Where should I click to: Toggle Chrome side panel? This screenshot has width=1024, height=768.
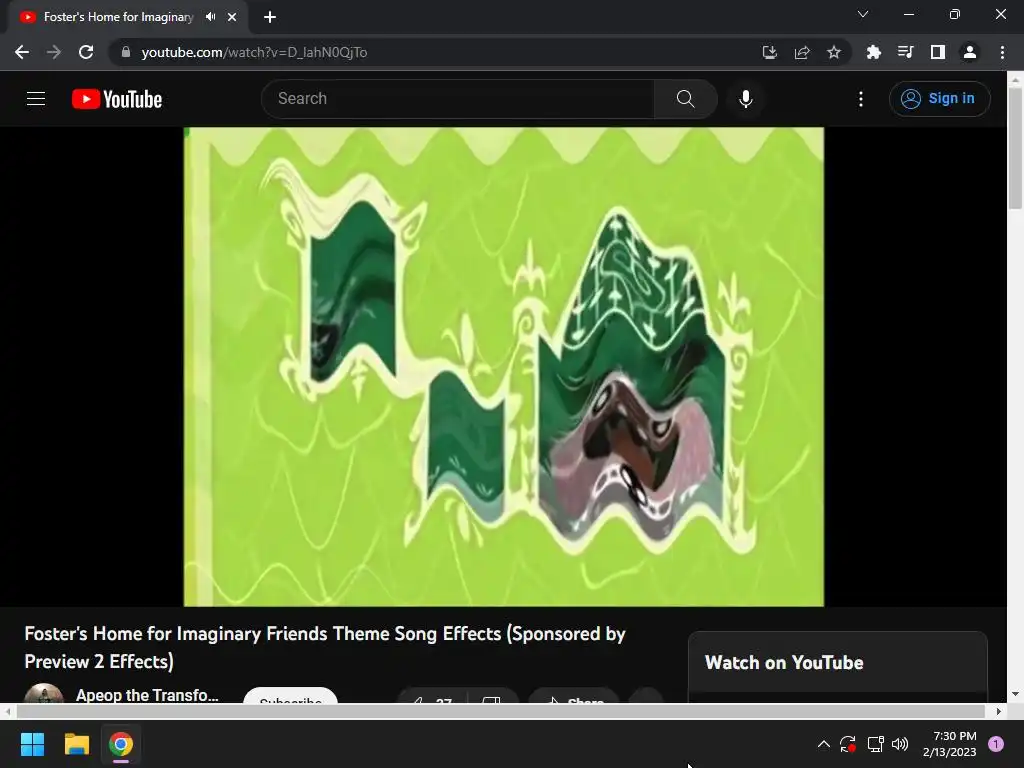point(938,52)
